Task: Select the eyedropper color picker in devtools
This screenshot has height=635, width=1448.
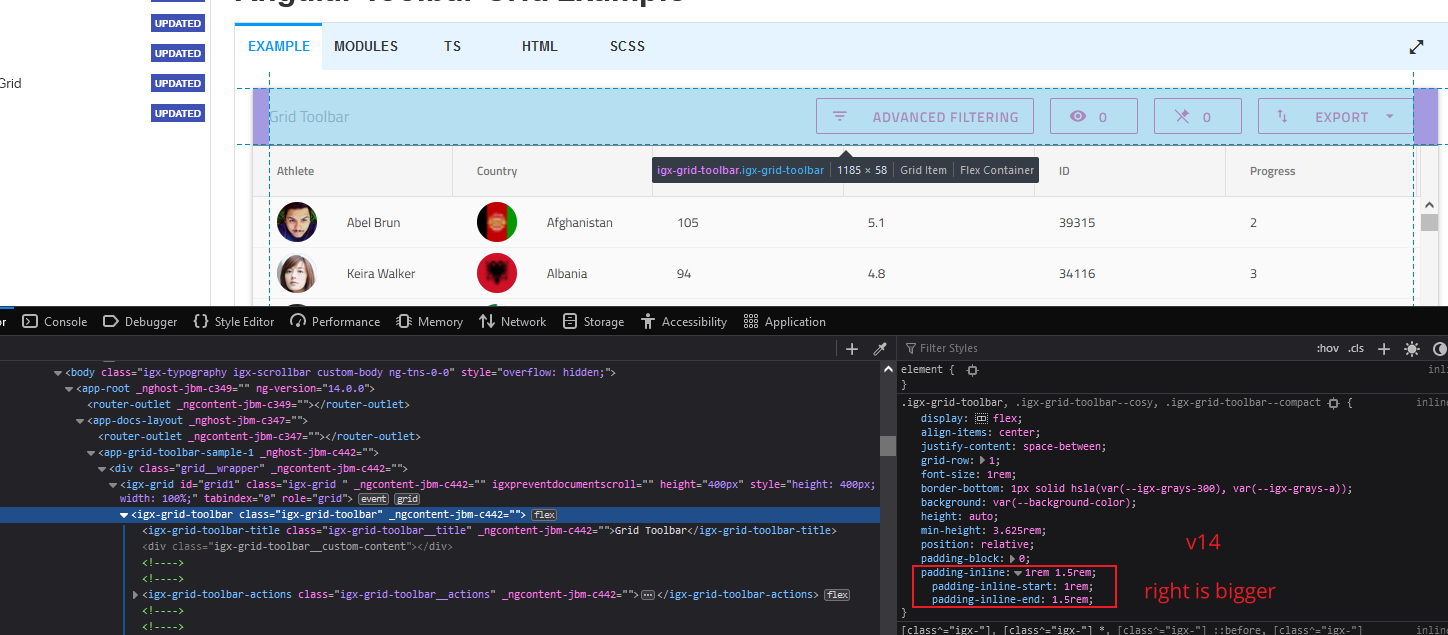Action: coord(880,348)
